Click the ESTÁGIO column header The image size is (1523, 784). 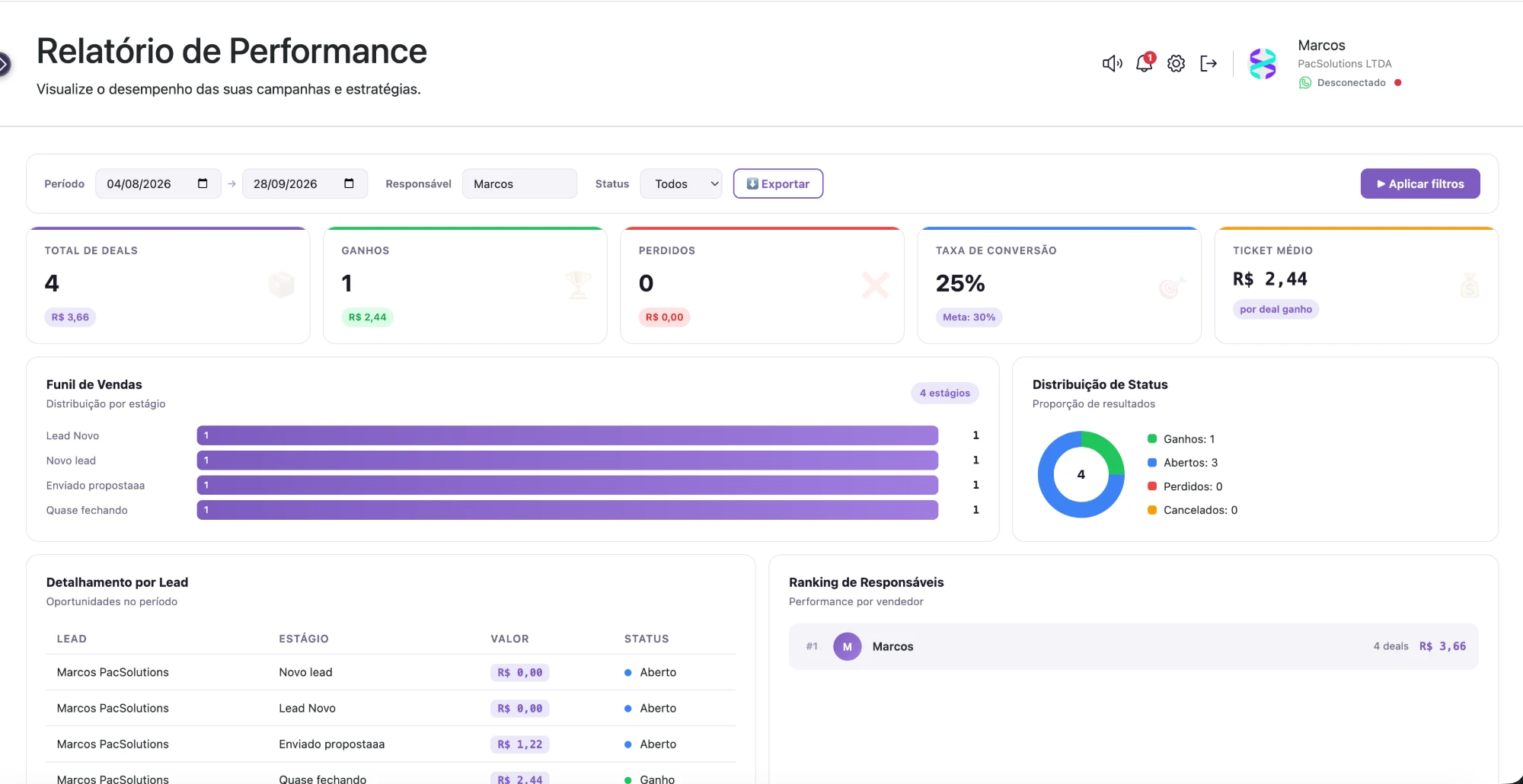pyautogui.click(x=304, y=639)
